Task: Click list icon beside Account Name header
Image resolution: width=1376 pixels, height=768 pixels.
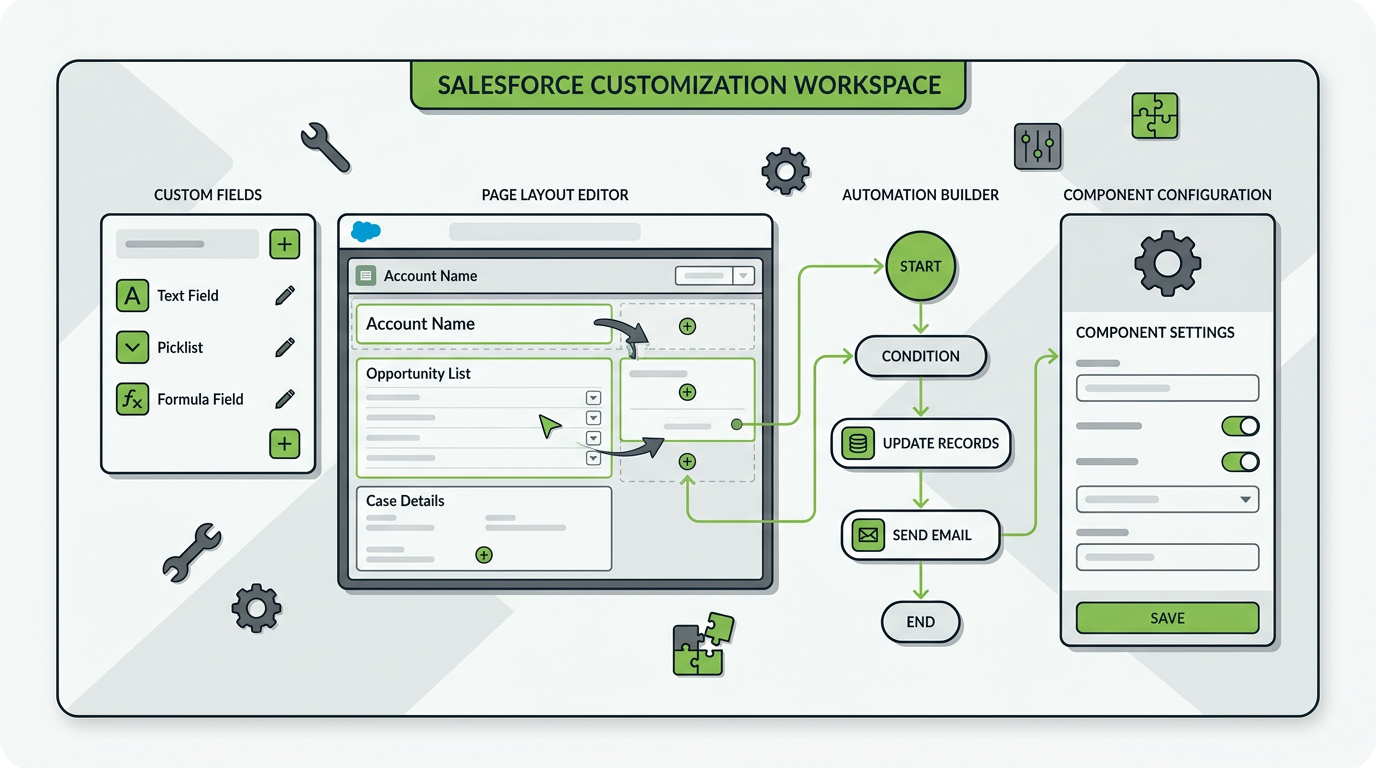Action: [x=365, y=276]
